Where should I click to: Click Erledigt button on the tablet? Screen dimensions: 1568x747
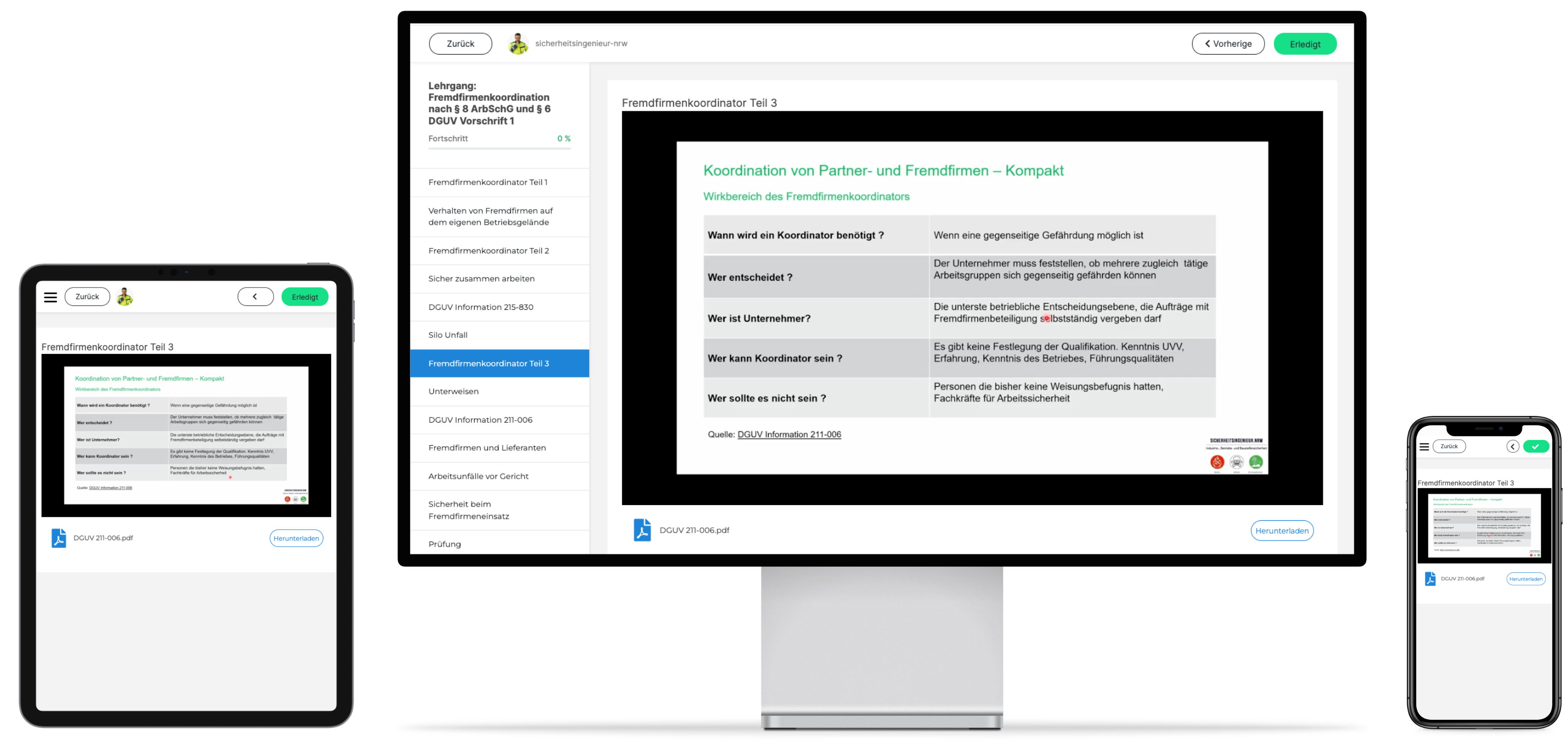304,297
